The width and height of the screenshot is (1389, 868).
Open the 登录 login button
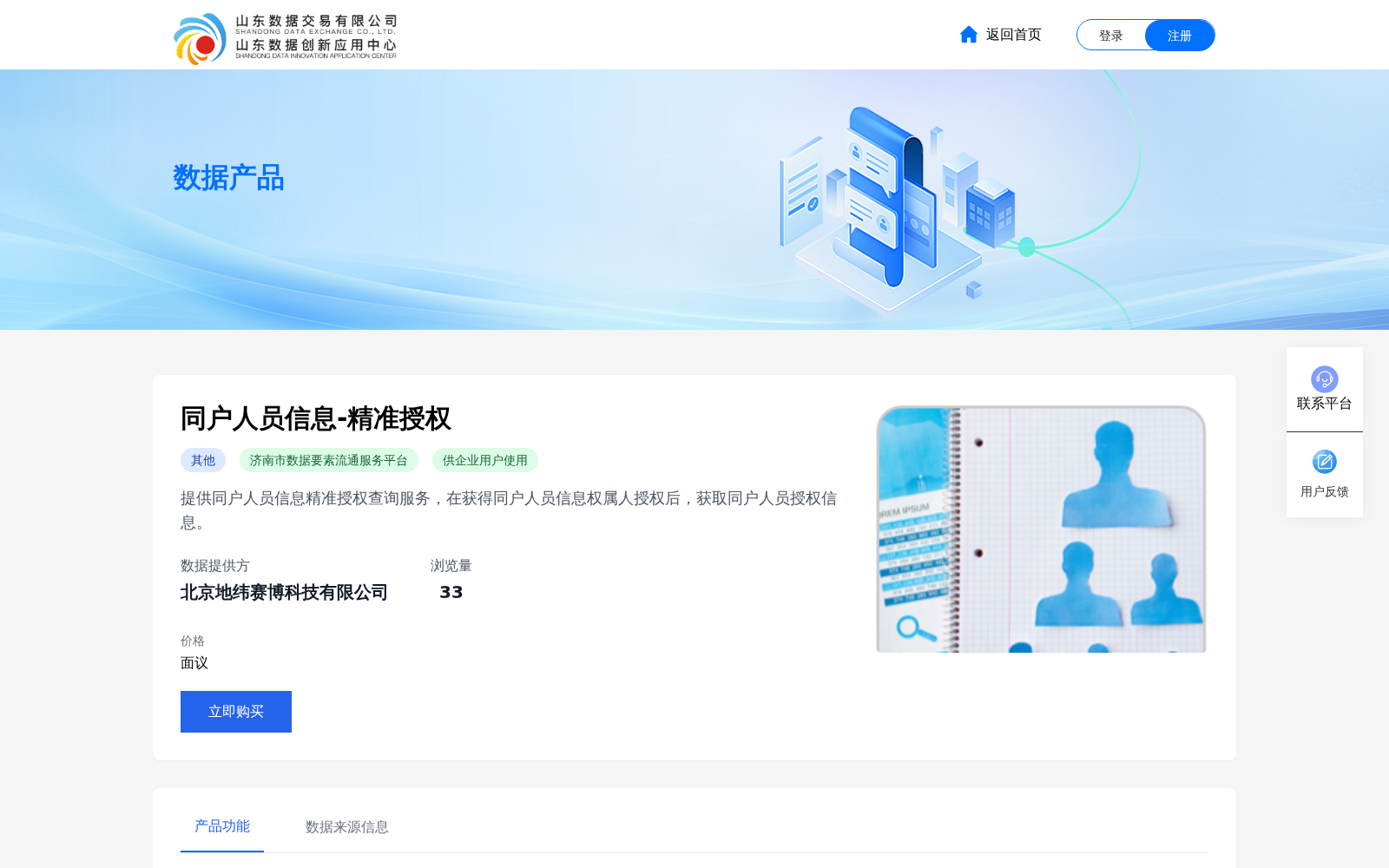[1111, 36]
